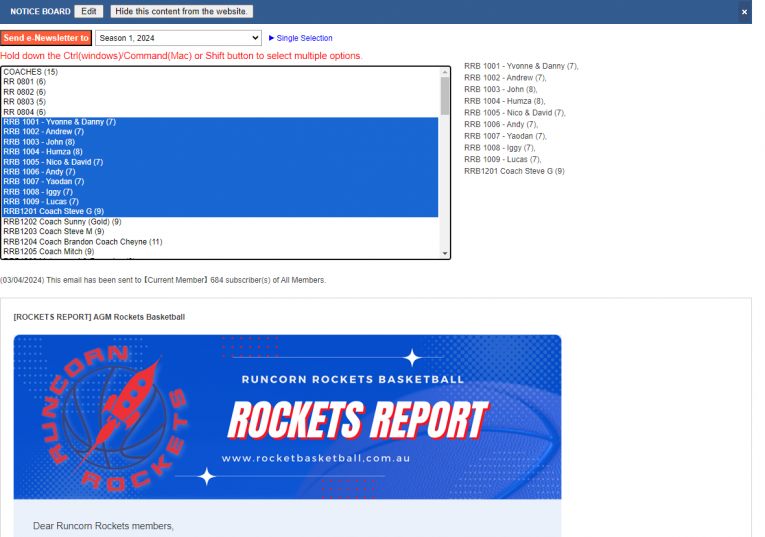Click RRB1201 Coach Steve G (9) in summary list
Viewport: 765px width, 537px height.
coord(514,171)
